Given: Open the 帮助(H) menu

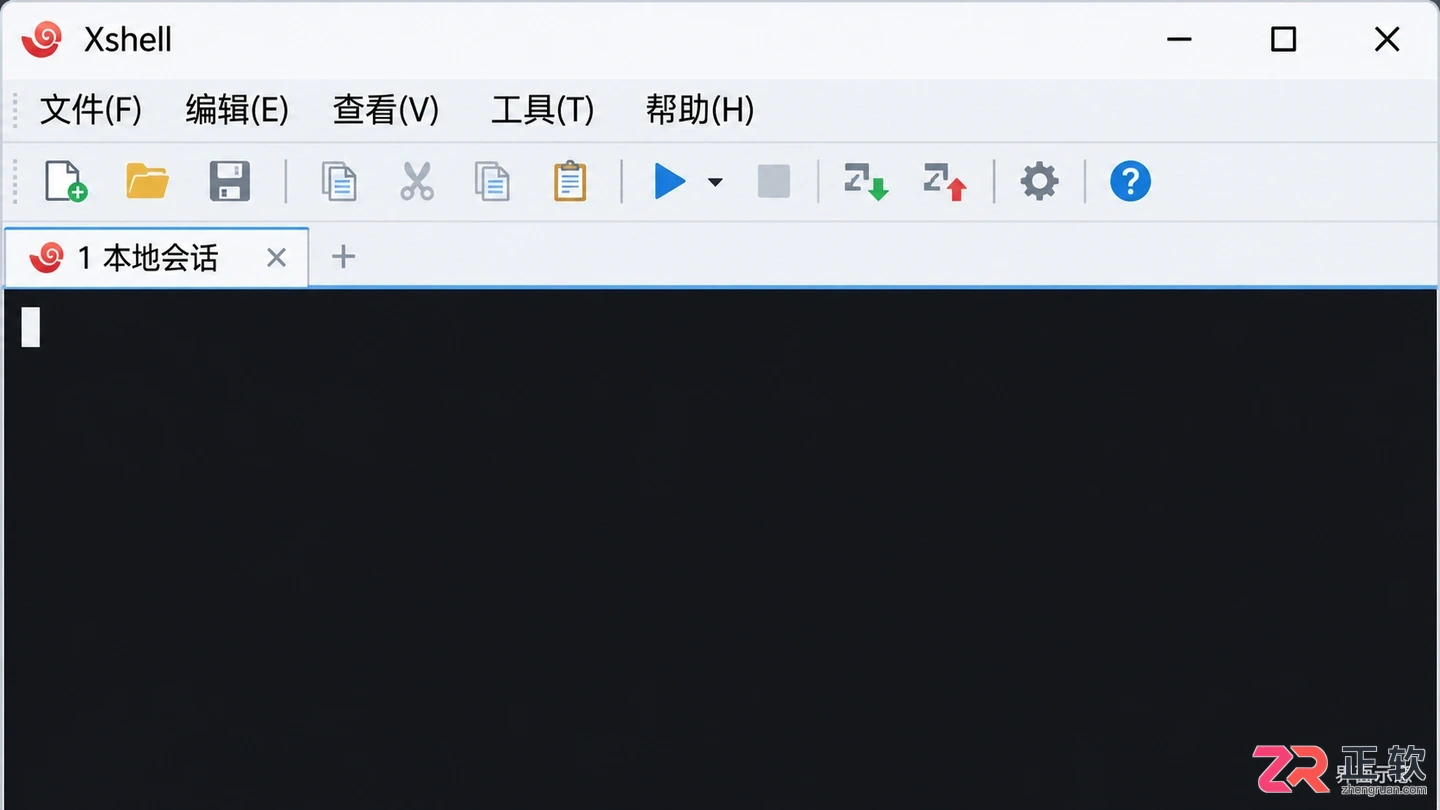Looking at the screenshot, I should tap(700, 109).
